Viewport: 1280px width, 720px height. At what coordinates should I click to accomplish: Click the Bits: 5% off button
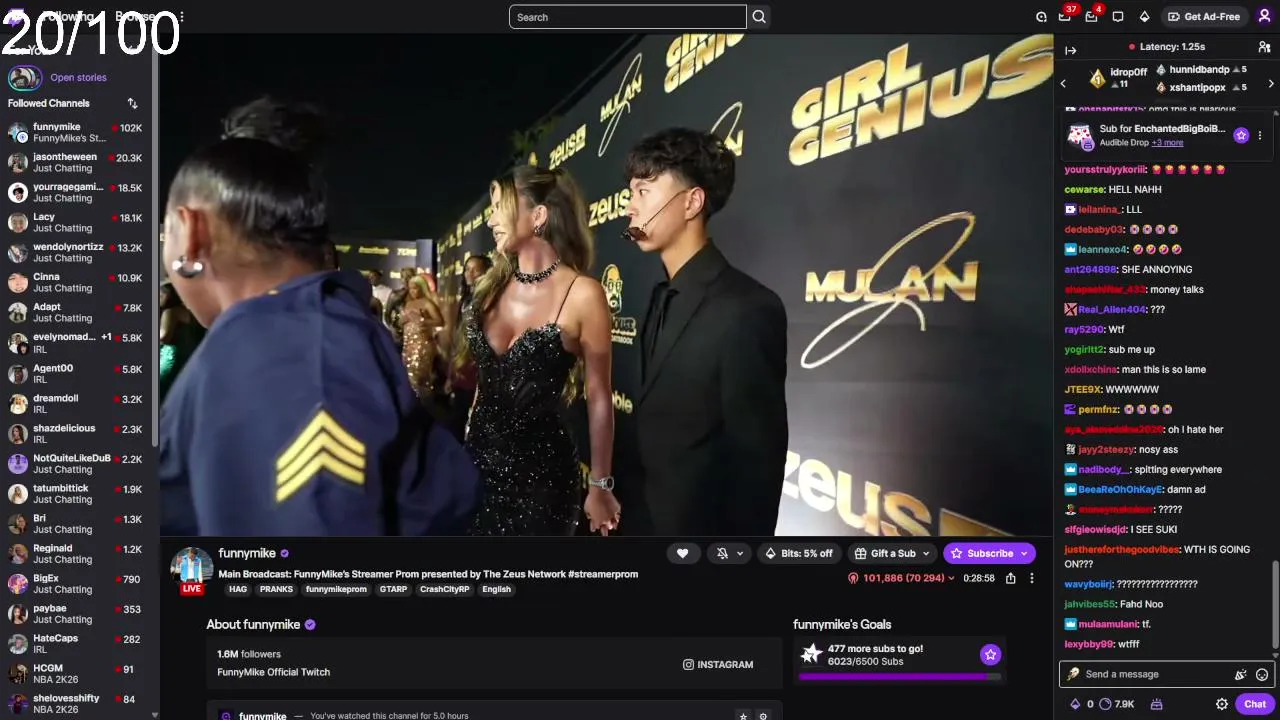798,553
